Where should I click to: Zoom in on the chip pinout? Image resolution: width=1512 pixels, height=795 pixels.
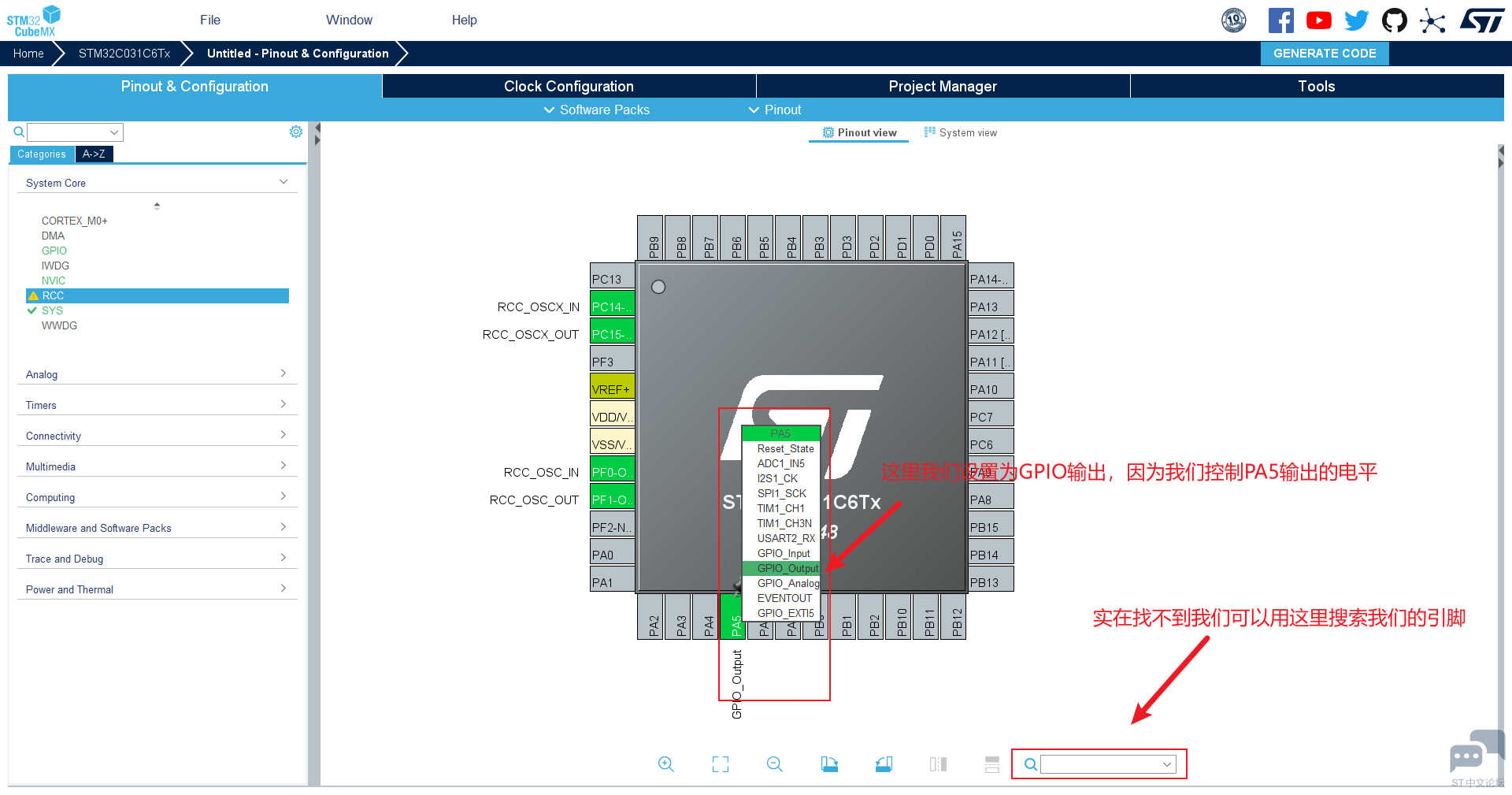(x=666, y=764)
